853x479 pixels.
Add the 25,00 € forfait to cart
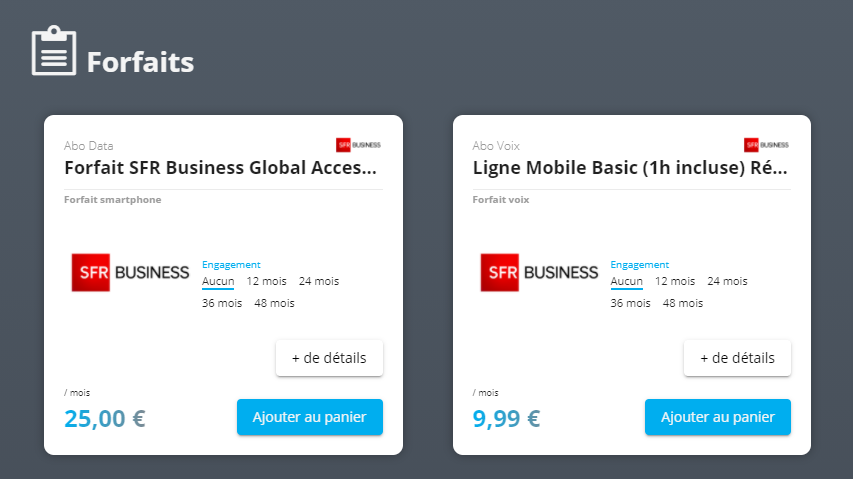[x=310, y=417]
